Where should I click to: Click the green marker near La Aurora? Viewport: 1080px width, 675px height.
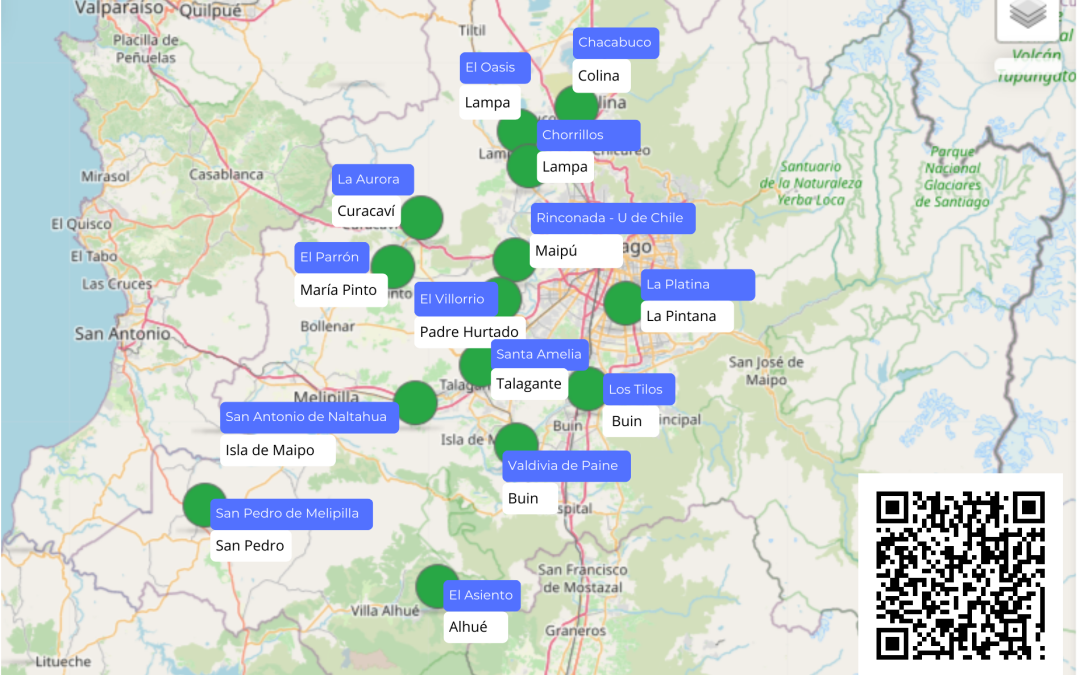(x=421, y=218)
